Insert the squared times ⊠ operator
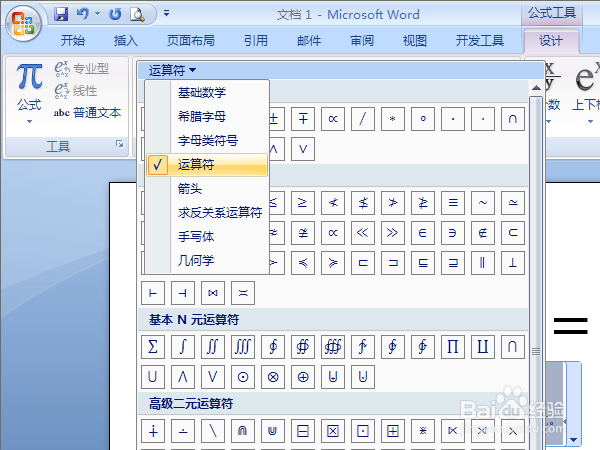 click(x=333, y=431)
